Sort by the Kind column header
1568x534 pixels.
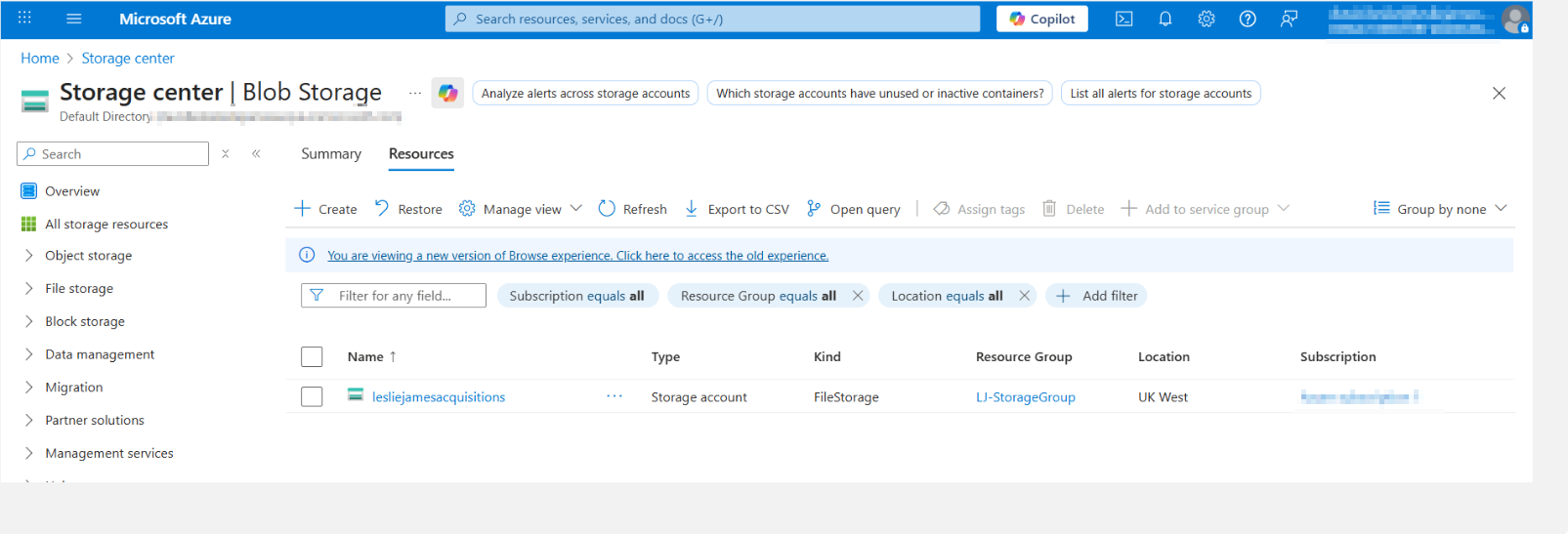pos(827,356)
